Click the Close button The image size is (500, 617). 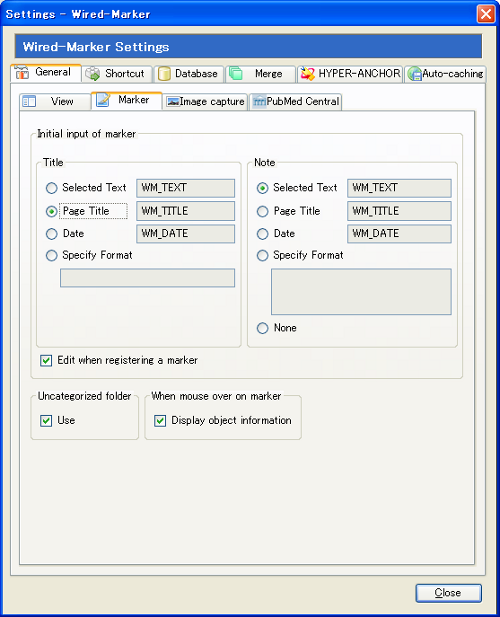pos(448,593)
